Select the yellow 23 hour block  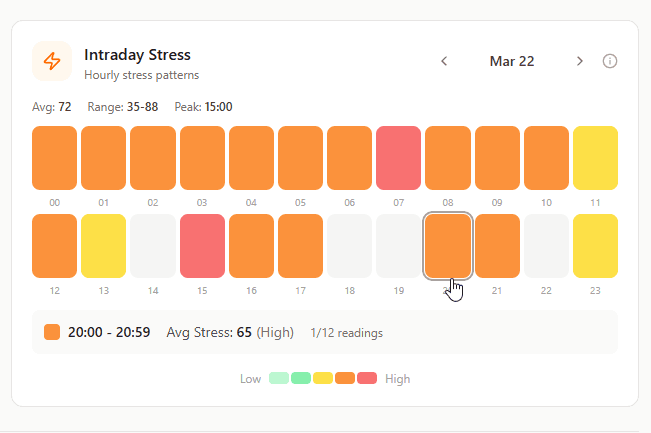pos(595,246)
